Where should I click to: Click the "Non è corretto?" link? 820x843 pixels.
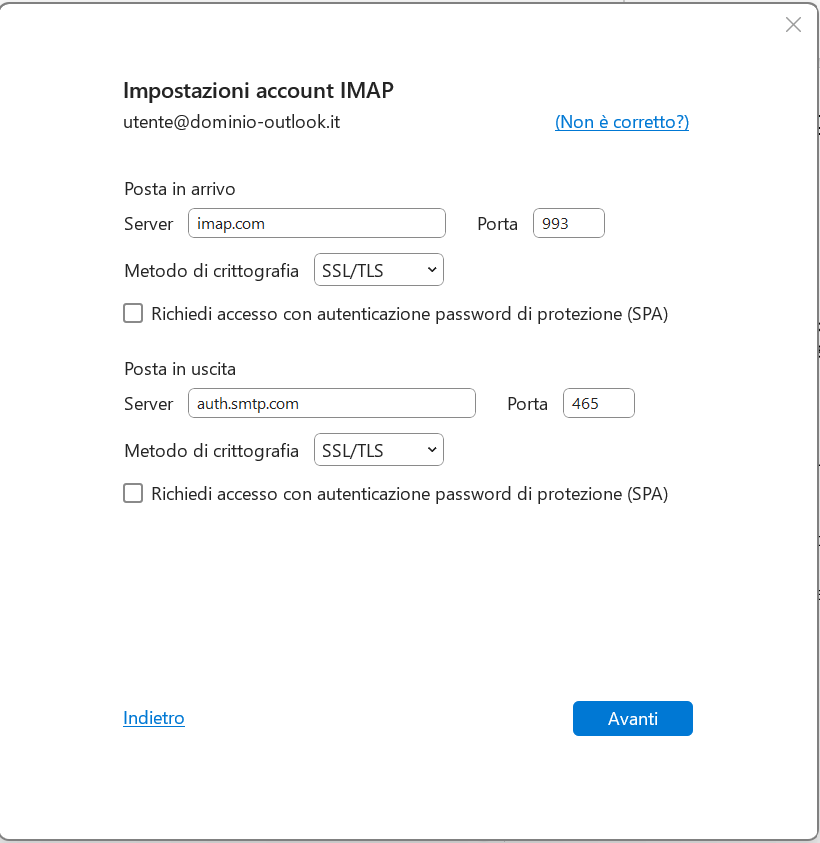point(622,123)
